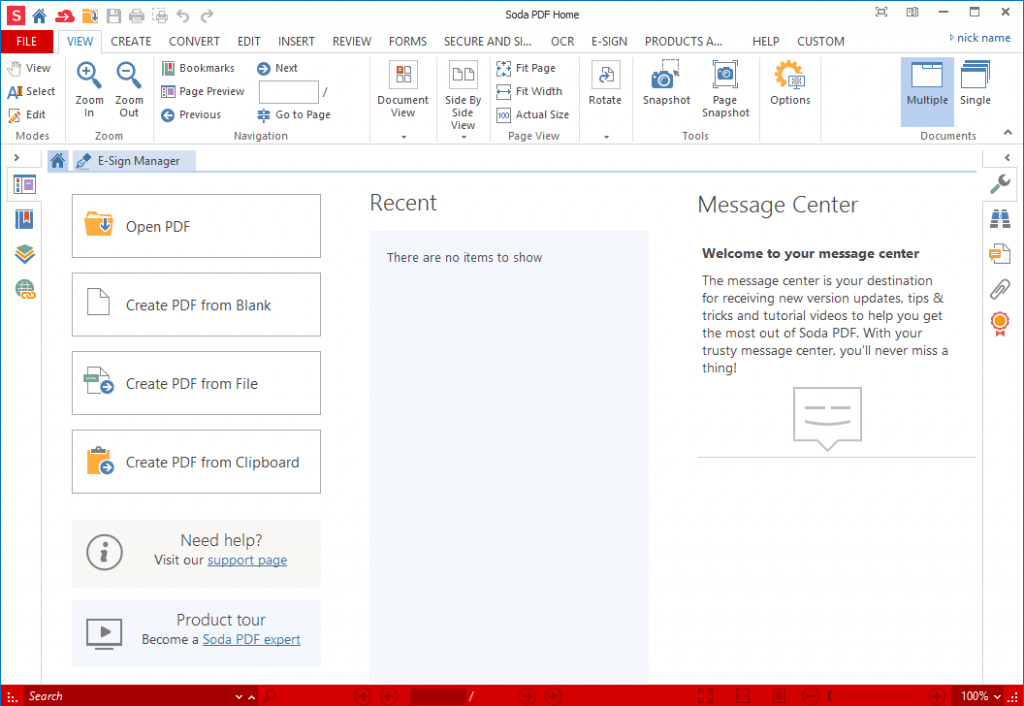This screenshot has height=706, width=1024.
Task: Open layers panel in left sidebar
Action: (x=24, y=253)
